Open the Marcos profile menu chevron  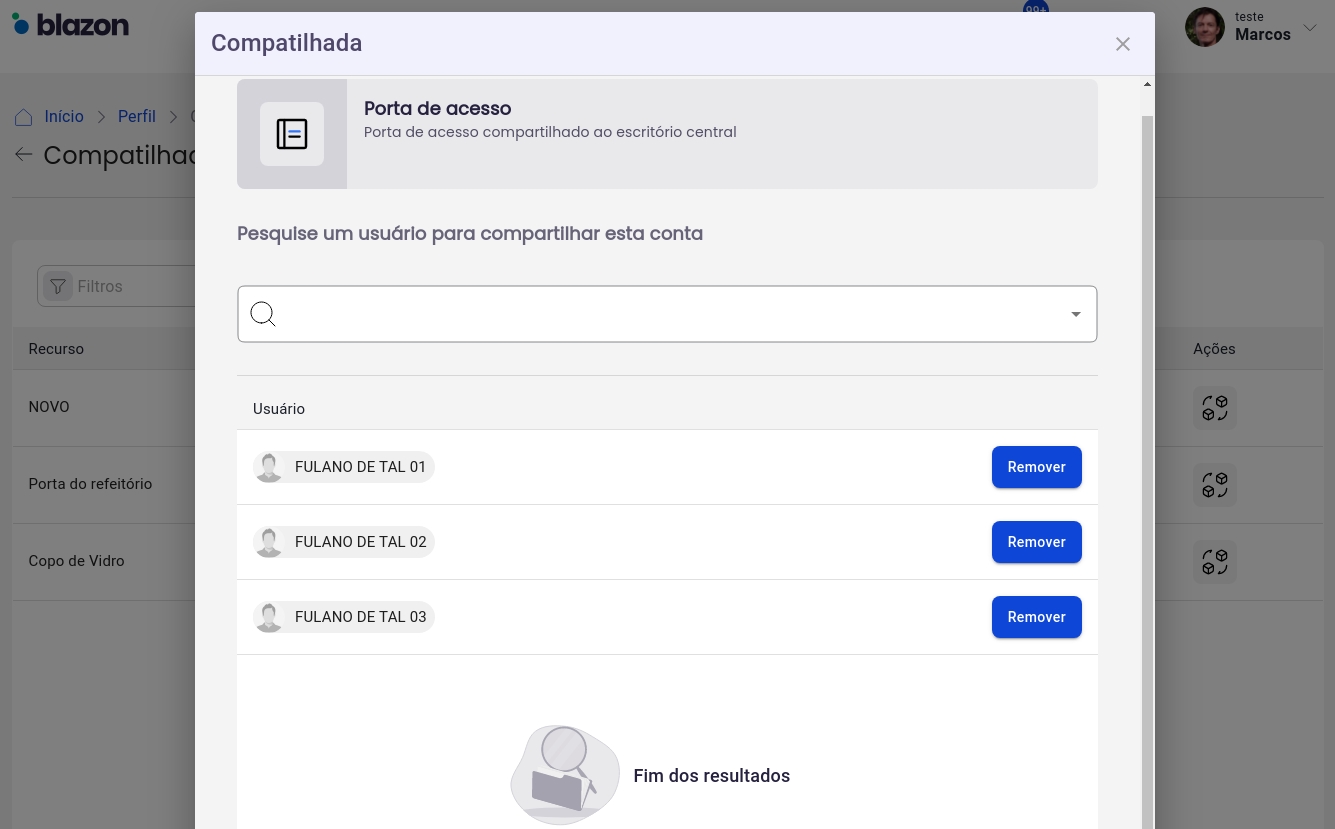[x=1310, y=27]
